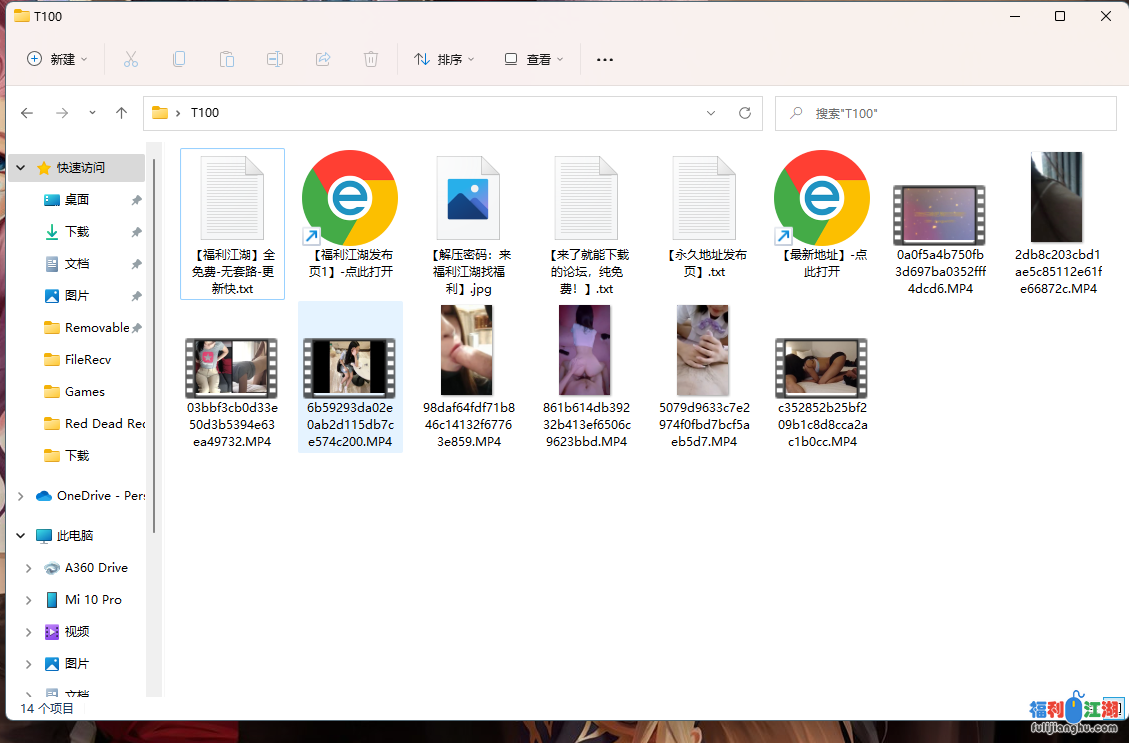Open Mi 10 Pro device in sidebar
Image resolution: width=1129 pixels, height=743 pixels.
93,600
